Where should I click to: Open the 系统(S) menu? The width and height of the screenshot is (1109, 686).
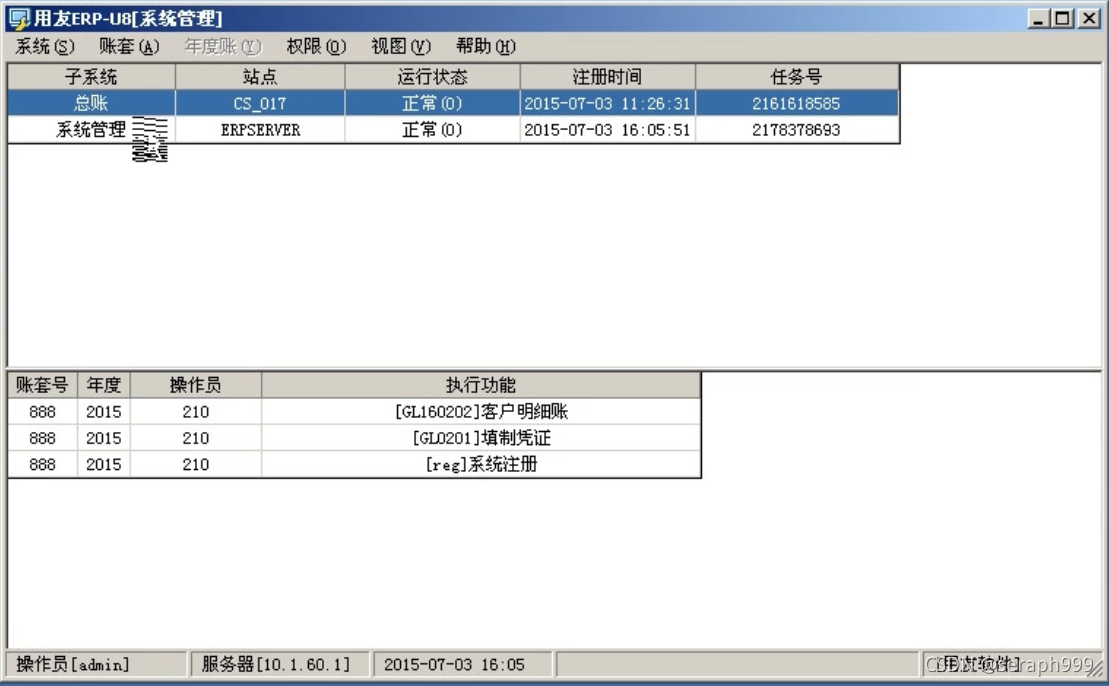pos(45,47)
